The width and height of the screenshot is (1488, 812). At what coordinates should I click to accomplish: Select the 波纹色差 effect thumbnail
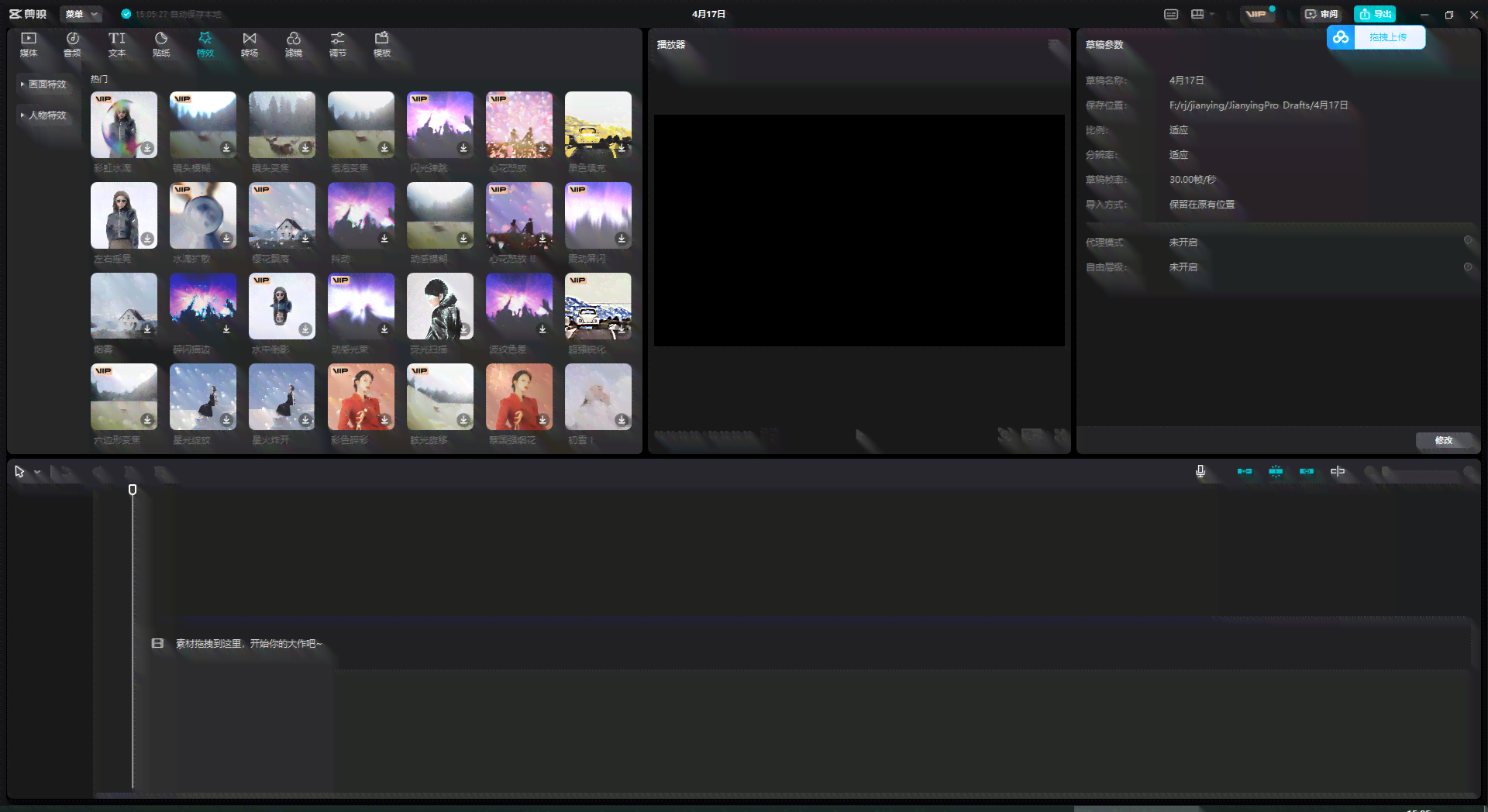[519, 306]
